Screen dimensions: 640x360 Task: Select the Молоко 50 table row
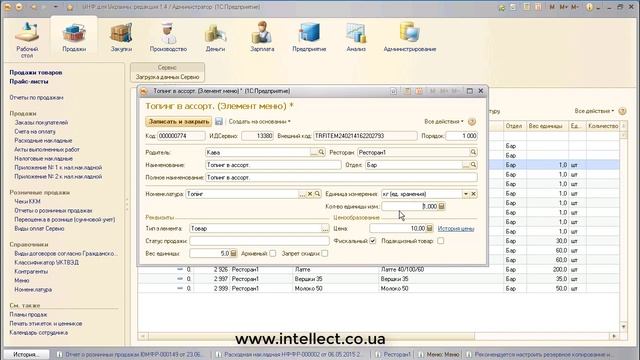(378, 289)
